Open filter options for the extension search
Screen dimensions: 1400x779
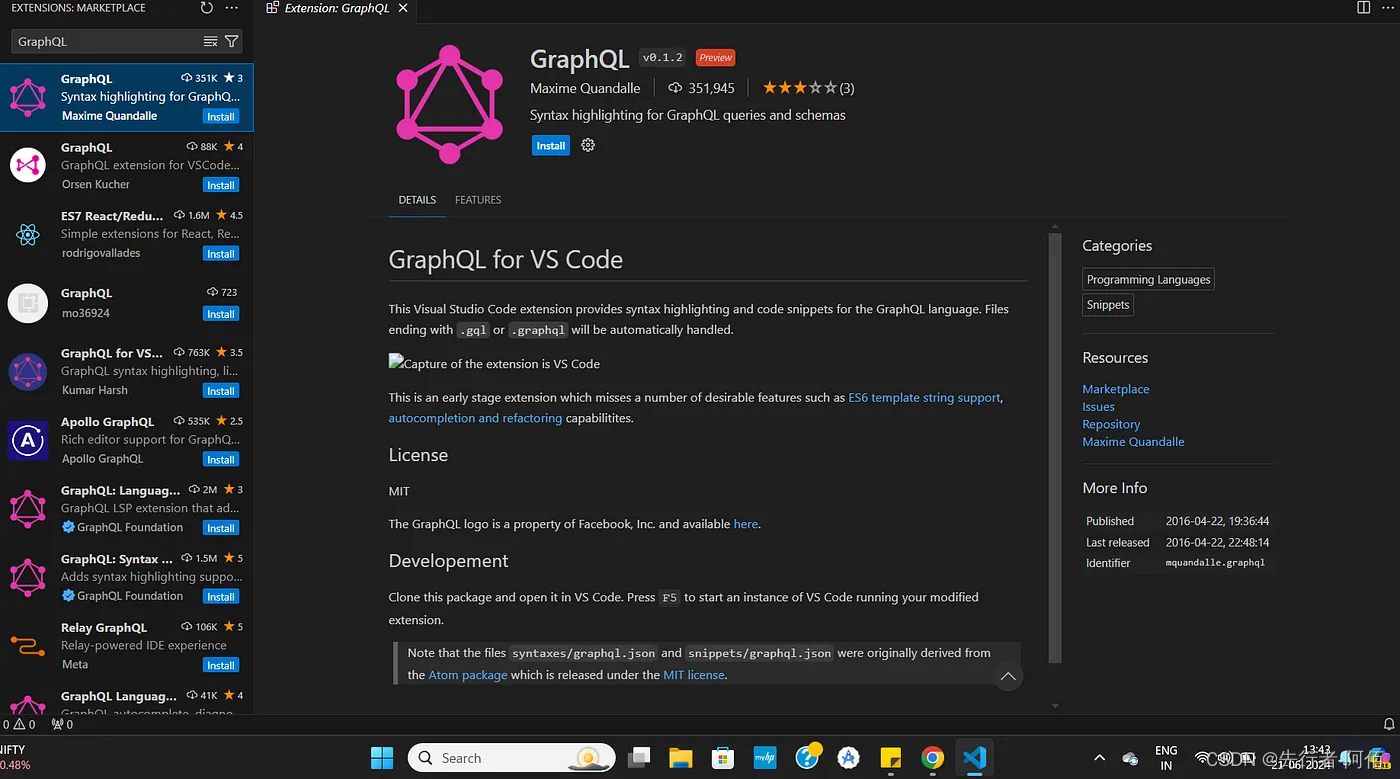point(231,41)
